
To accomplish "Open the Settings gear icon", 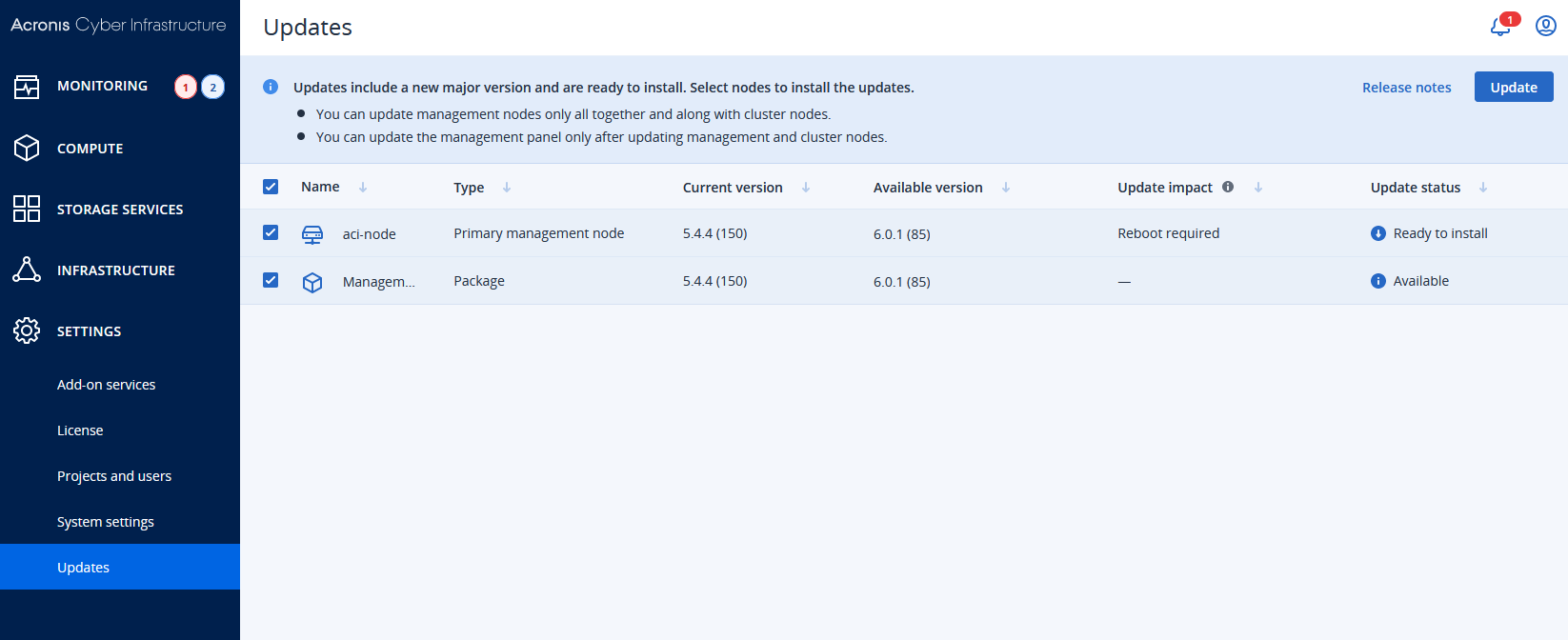I will [27, 330].
